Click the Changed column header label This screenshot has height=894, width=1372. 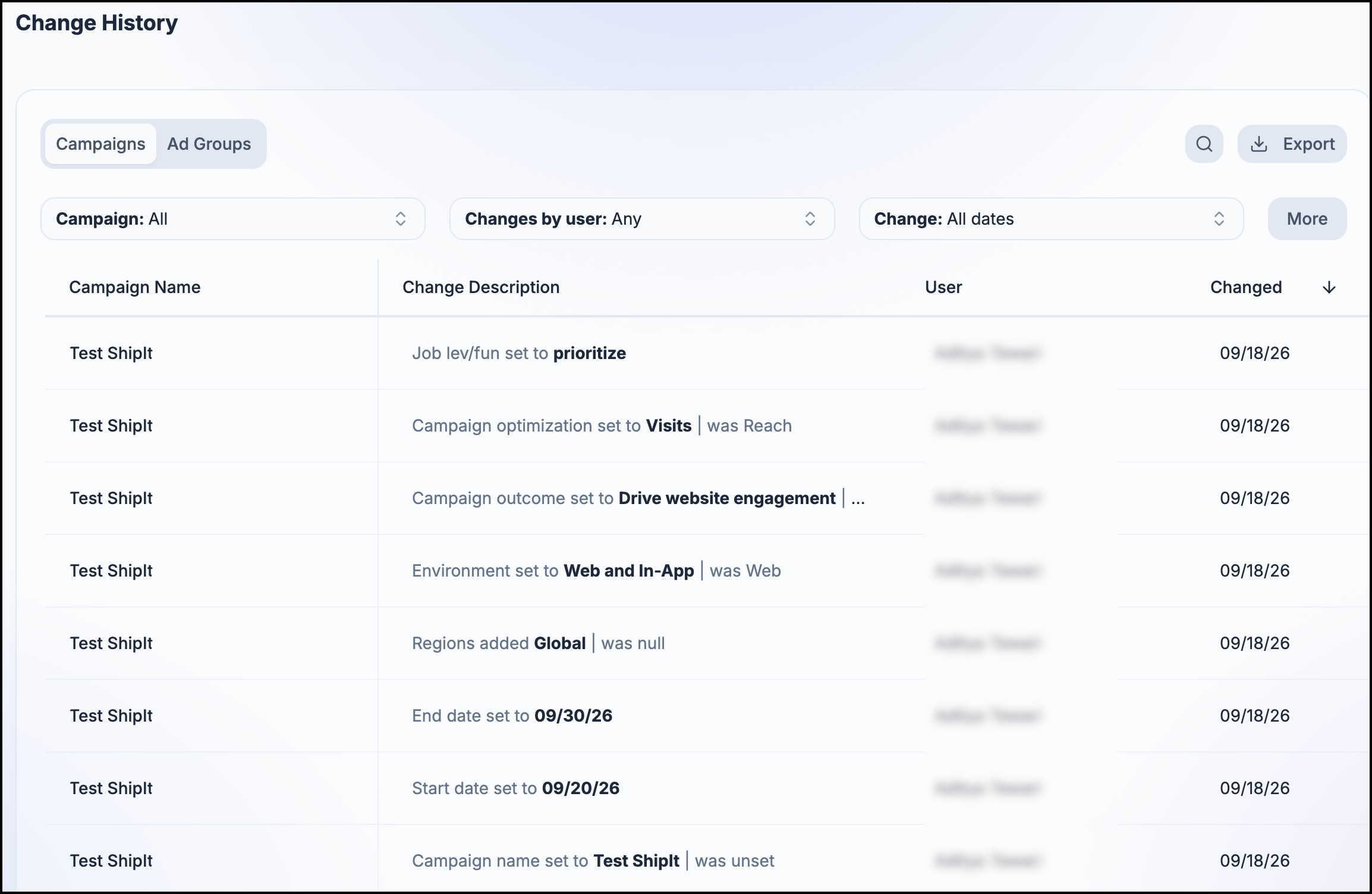click(1246, 287)
